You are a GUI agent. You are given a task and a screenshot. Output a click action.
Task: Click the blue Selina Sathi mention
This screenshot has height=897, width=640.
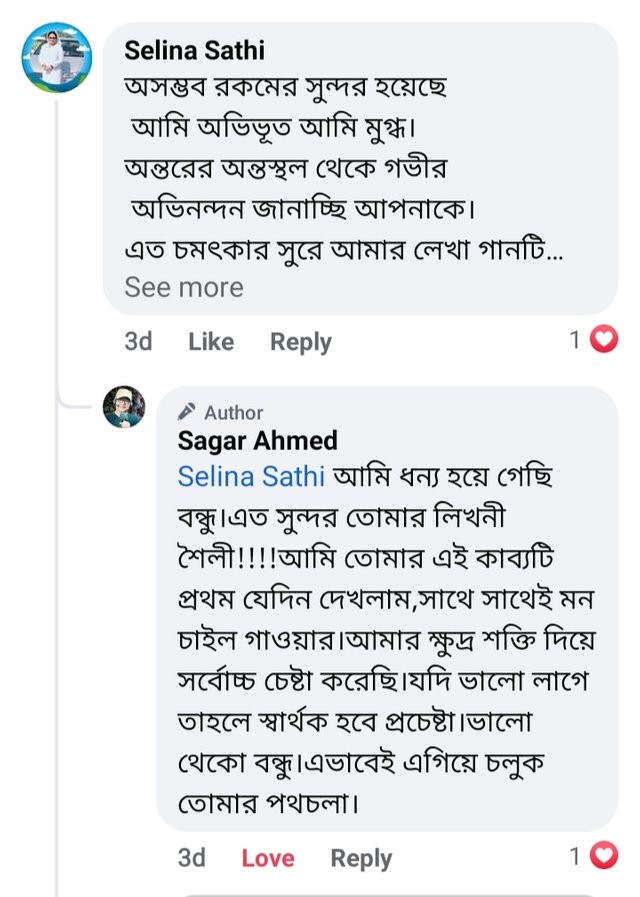(251, 477)
